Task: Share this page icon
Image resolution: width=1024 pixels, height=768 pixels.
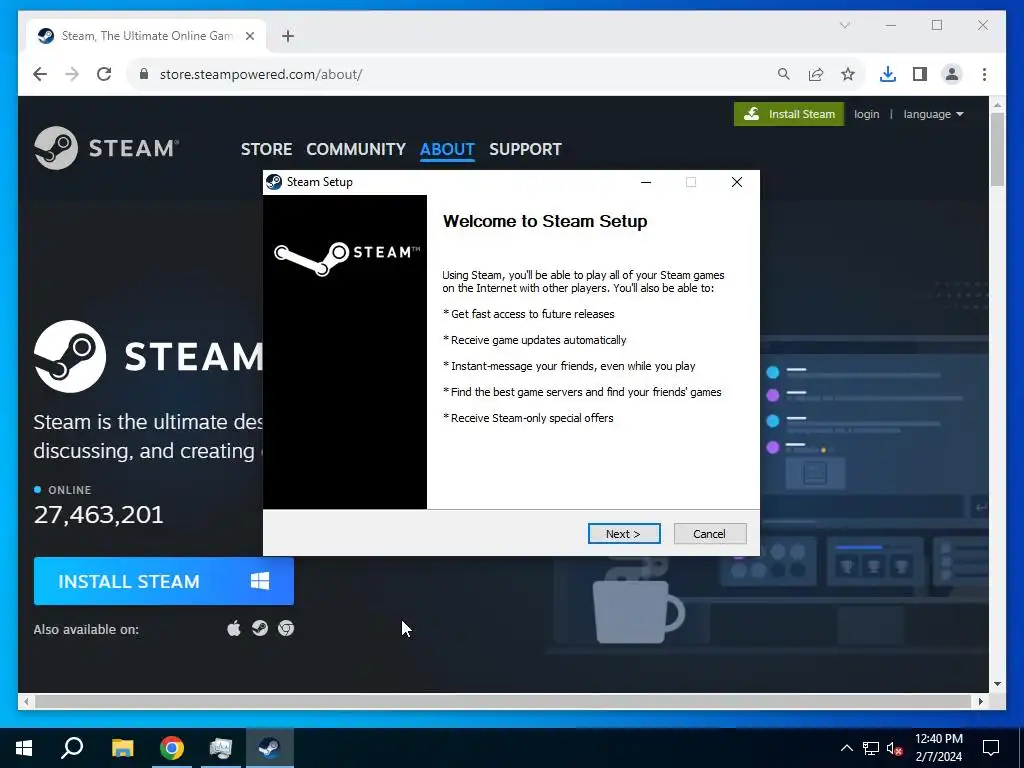Action: [816, 74]
